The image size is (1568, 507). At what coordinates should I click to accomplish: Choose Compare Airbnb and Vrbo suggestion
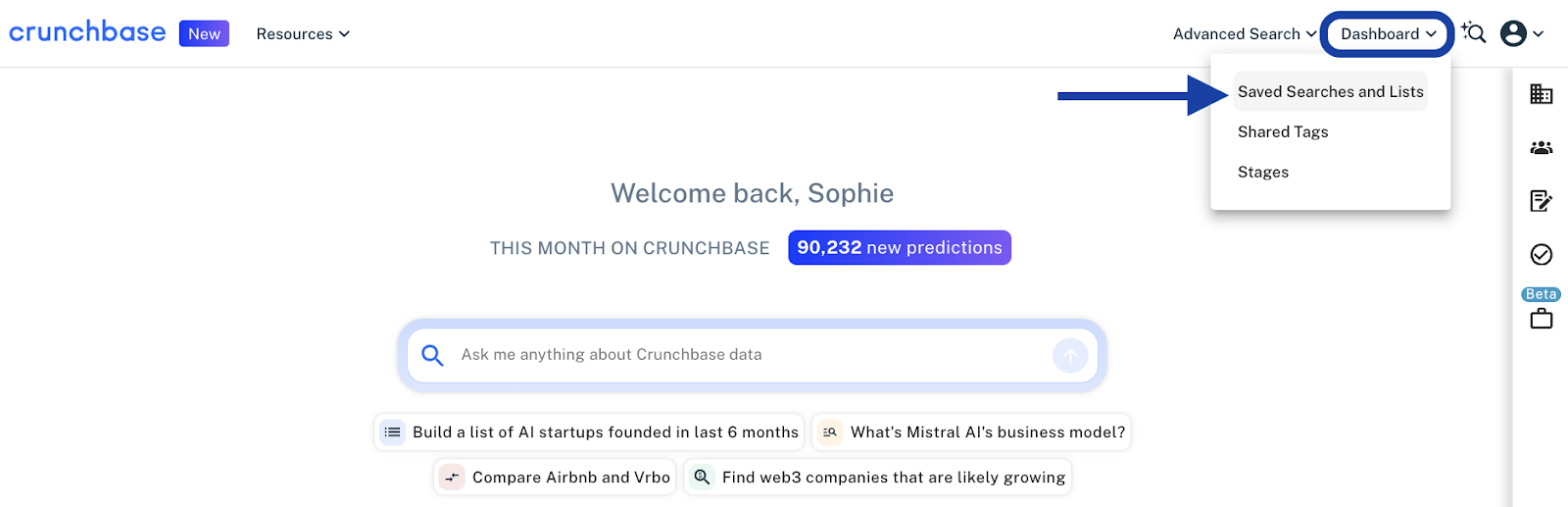pos(555,477)
